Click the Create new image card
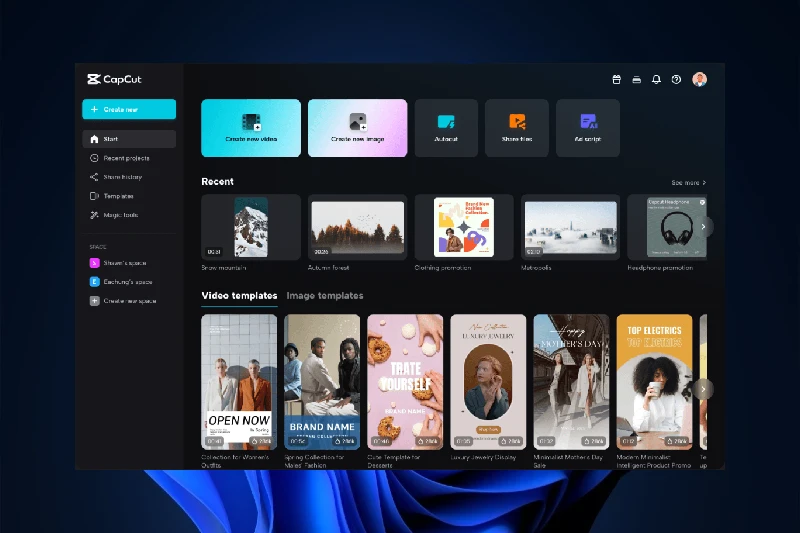The image size is (800, 533). tap(358, 128)
